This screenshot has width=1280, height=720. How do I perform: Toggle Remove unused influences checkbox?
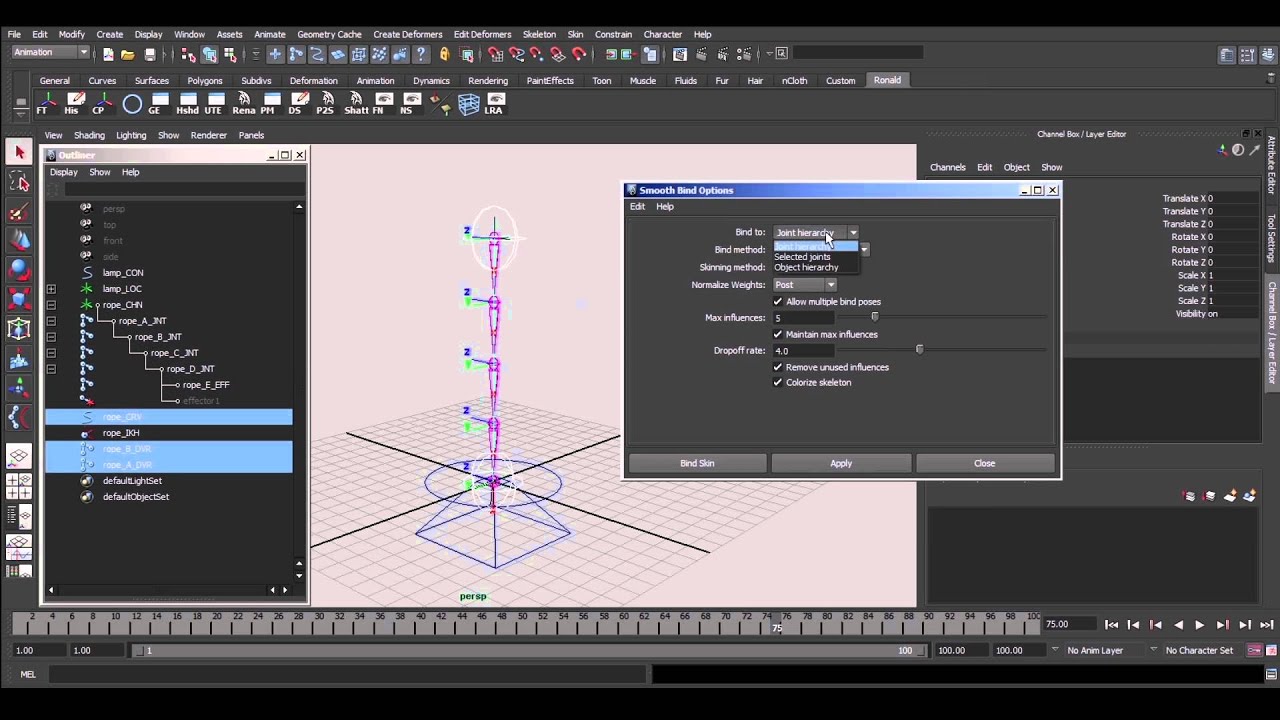(778, 367)
